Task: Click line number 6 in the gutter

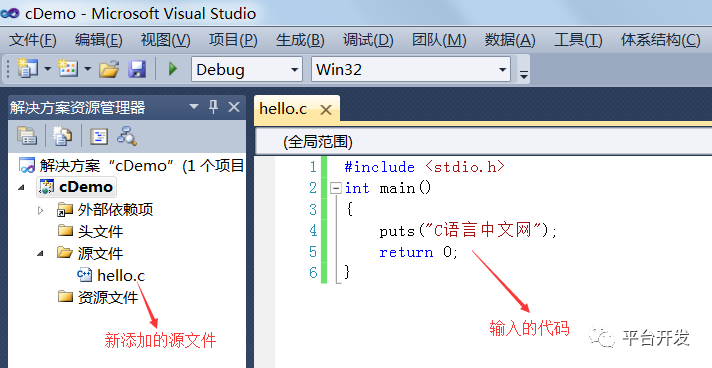Action: pos(313,273)
